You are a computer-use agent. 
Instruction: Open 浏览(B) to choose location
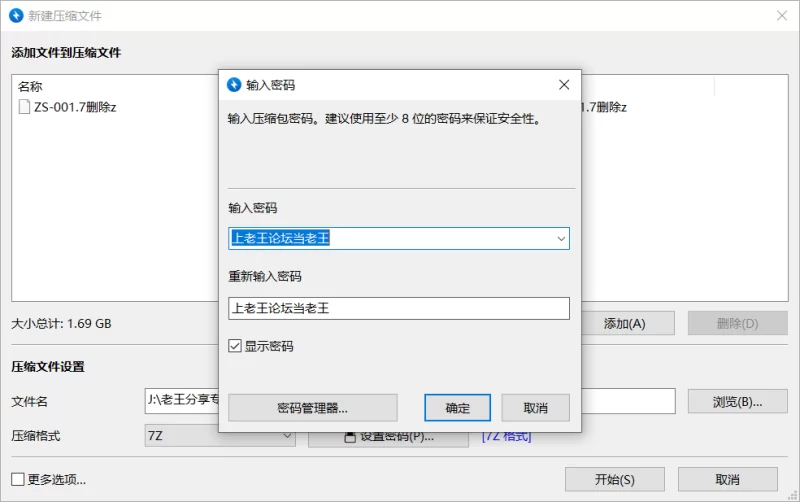point(737,401)
